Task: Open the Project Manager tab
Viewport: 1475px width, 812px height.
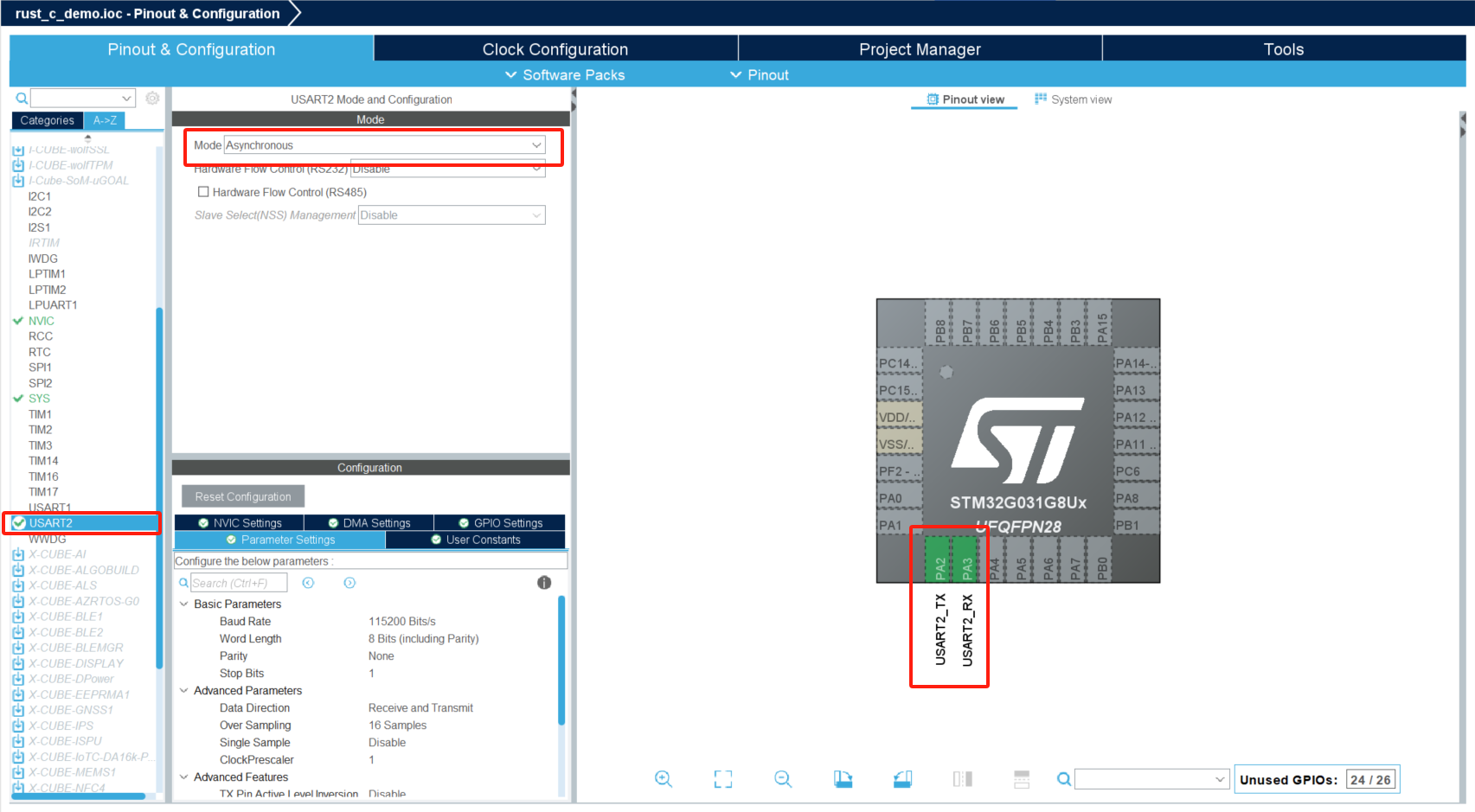Action: 920,49
